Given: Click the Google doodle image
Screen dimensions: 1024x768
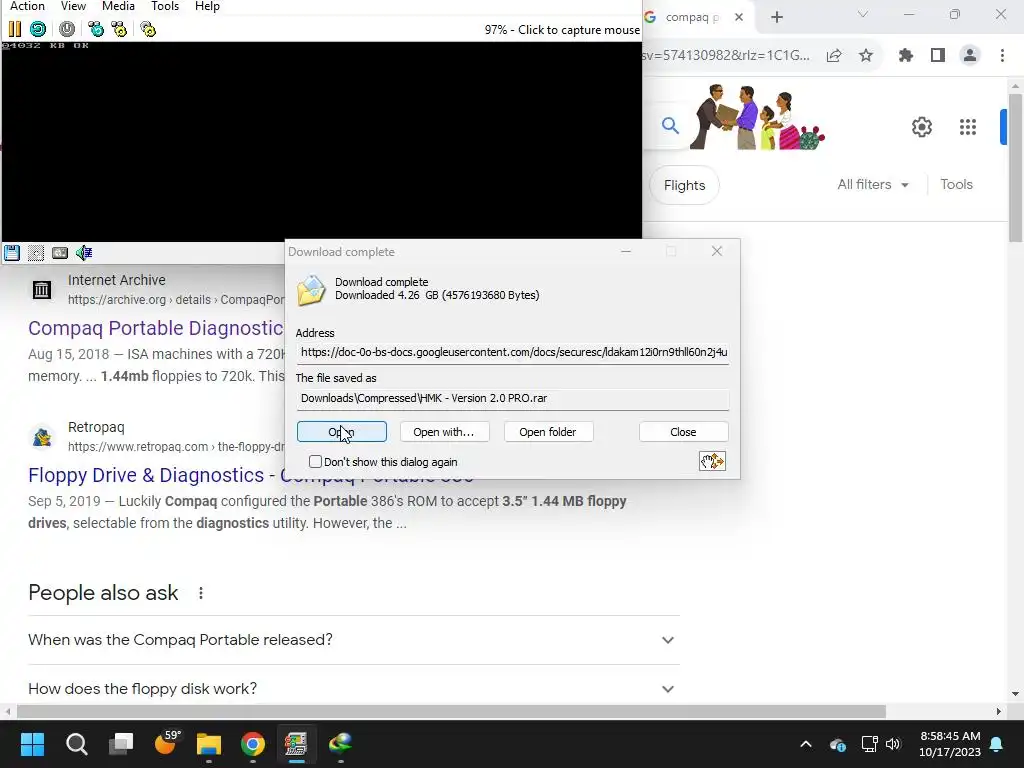Looking at the screenshot, I should (758, 118).
